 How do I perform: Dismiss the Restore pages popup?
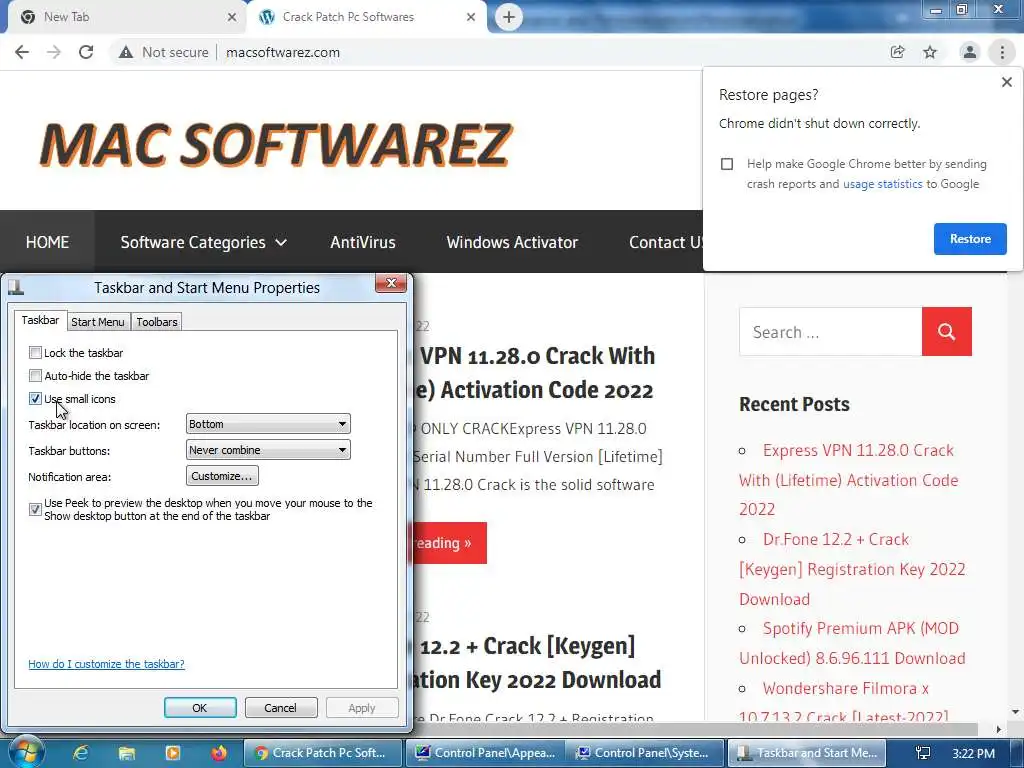[x=1006, y=82]
